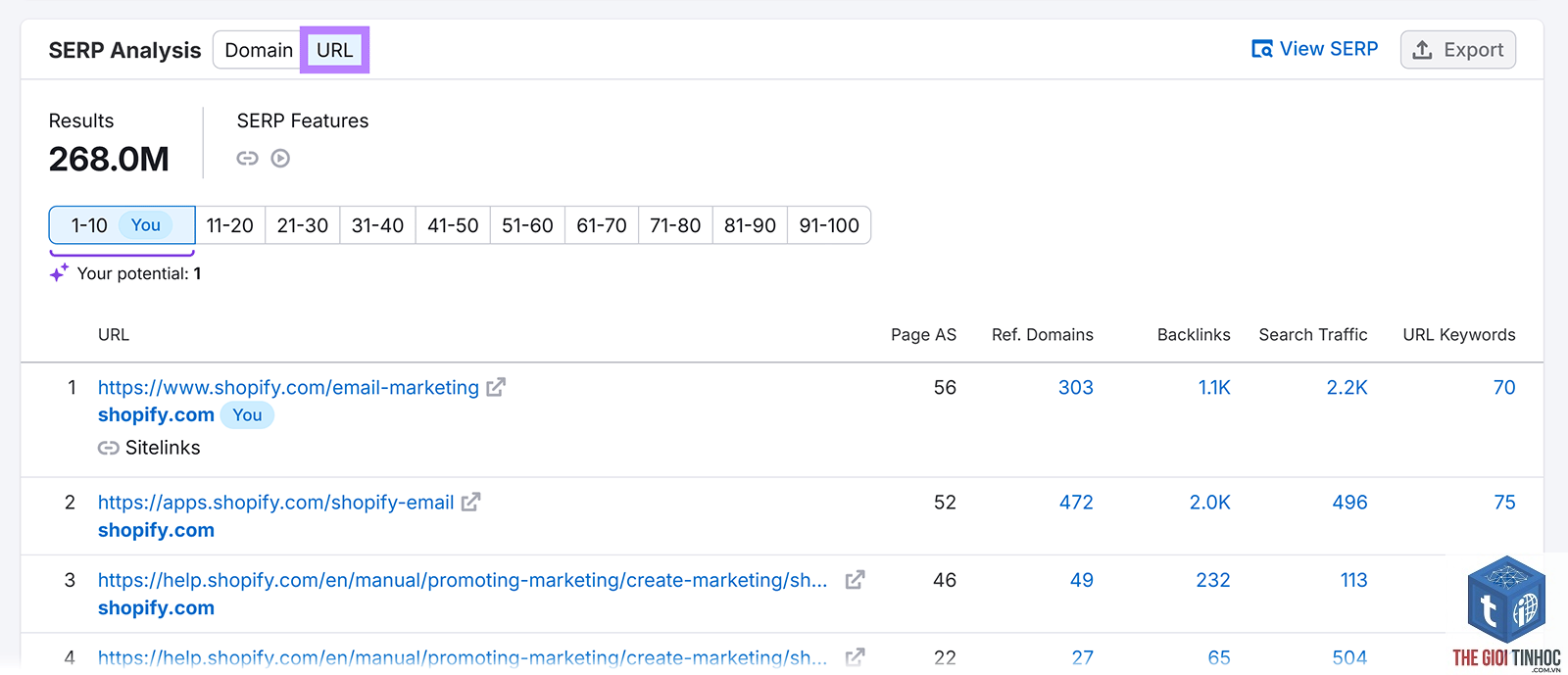Click Ref. Domains value 303
The image size is (1568, 675).
pyautogui.click(x=1076, y=388)
